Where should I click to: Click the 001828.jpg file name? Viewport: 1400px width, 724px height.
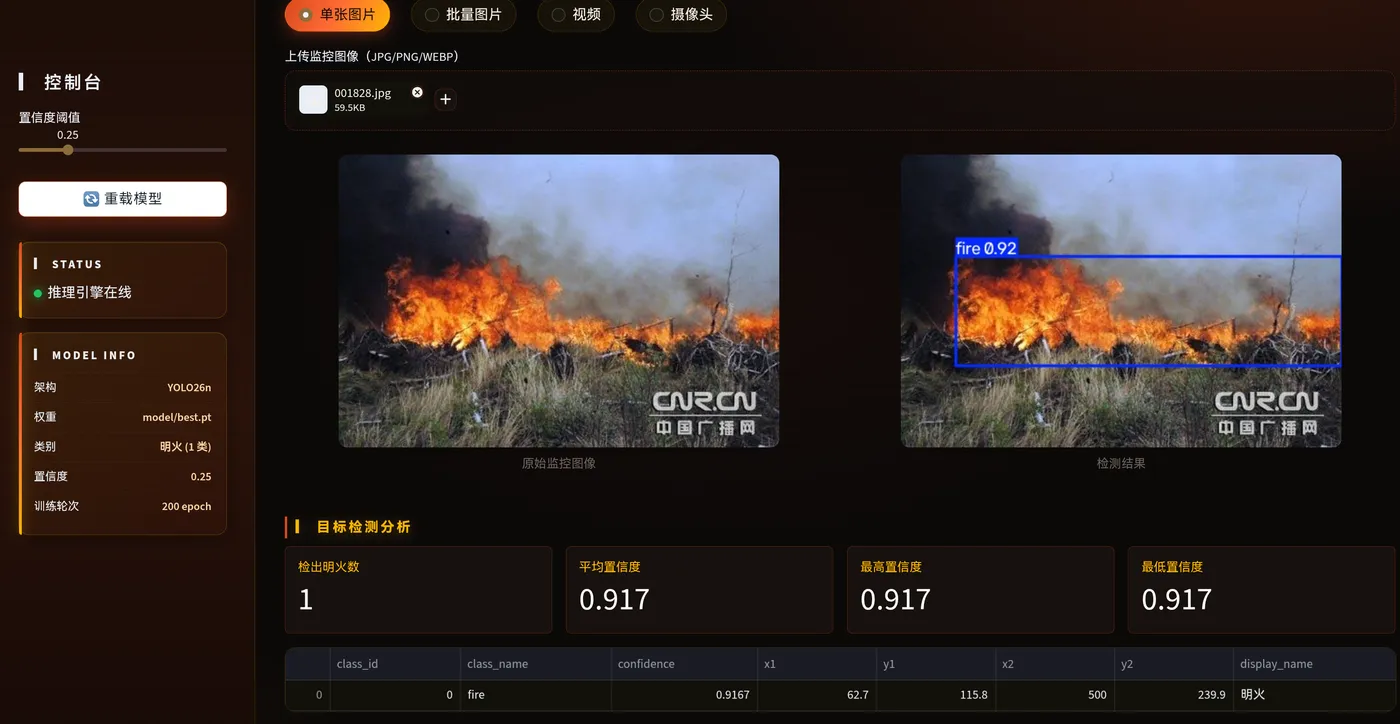tap(363, 93)
